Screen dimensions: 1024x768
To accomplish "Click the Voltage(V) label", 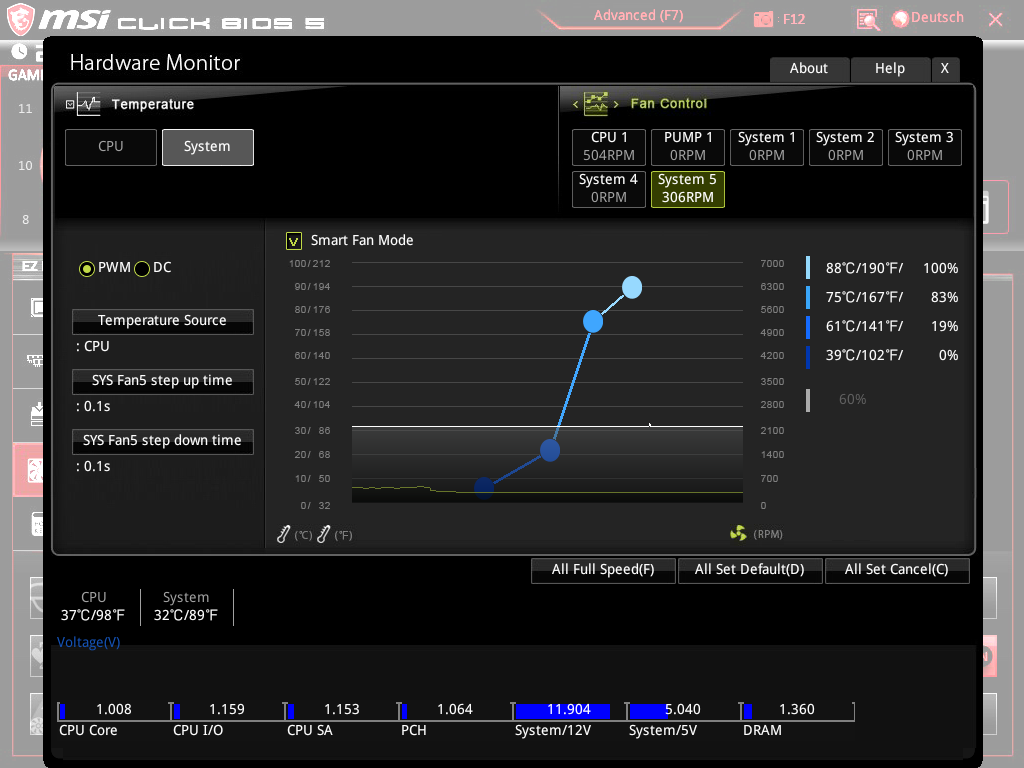I will pos(89,643).
